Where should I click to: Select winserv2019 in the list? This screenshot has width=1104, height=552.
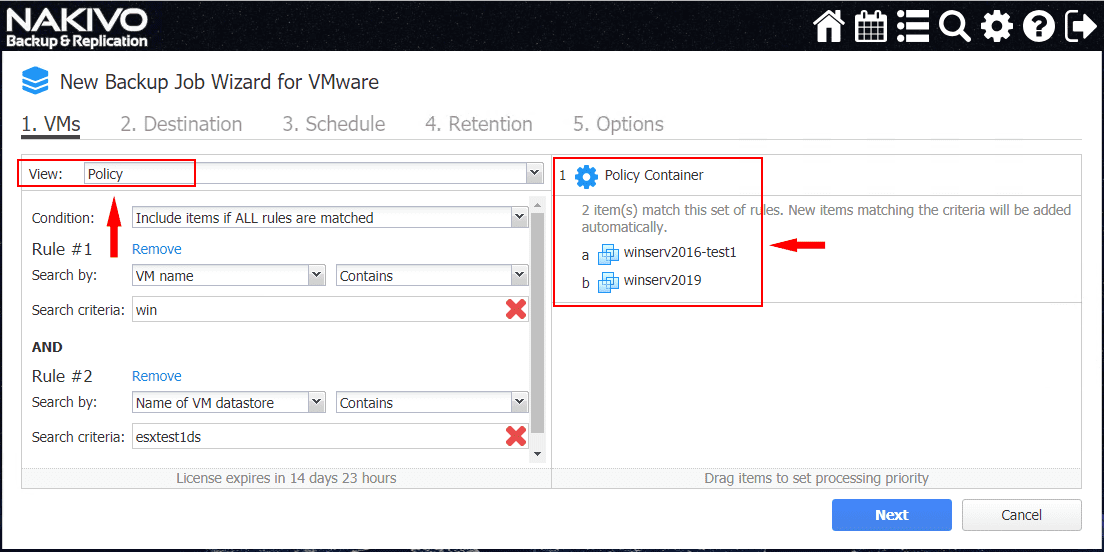(x=663, y=281)
